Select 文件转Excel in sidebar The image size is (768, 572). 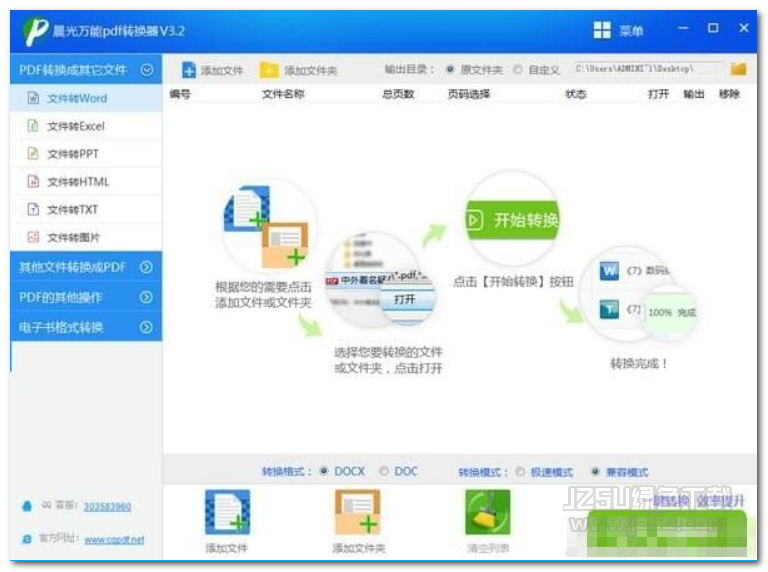(x=86, y=126)
